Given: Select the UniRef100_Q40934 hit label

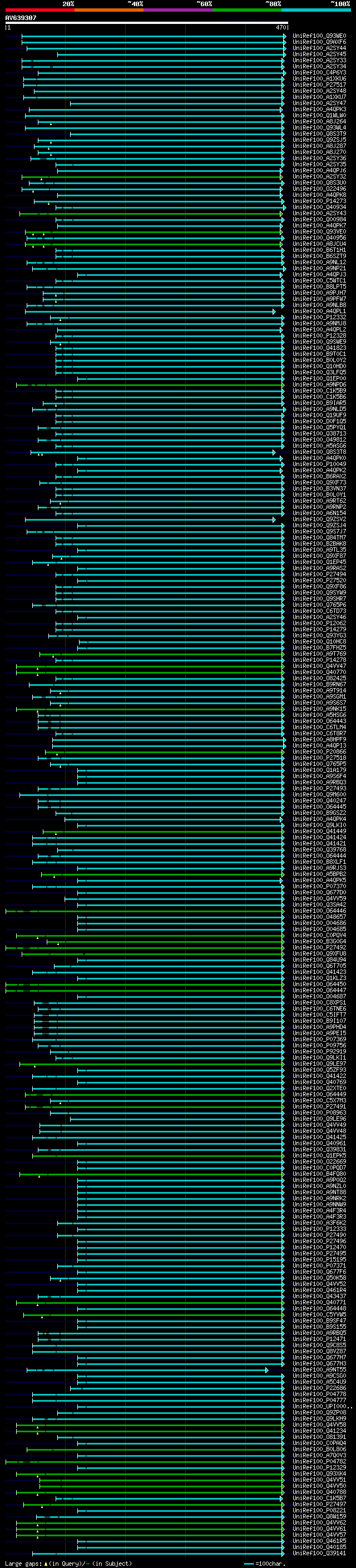Looking at the screenshot, I should tap(319, 207).
